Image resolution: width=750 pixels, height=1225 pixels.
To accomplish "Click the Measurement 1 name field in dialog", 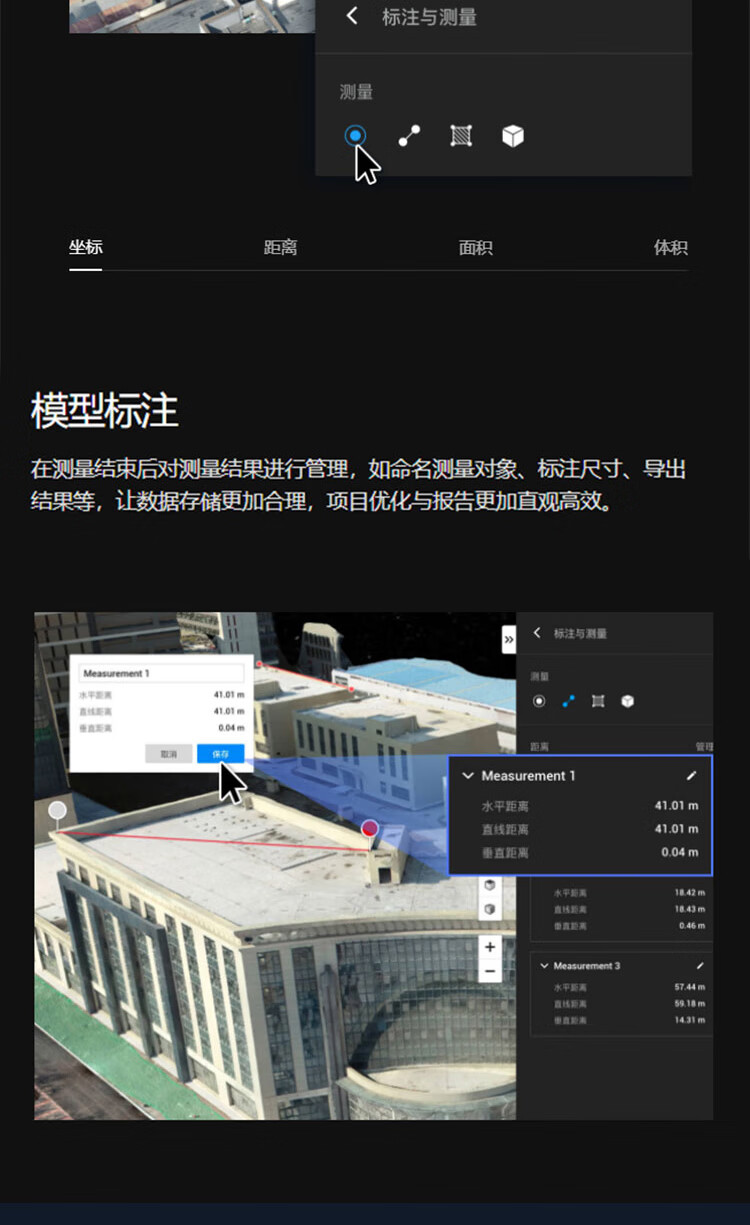I will tap(162, 673).
